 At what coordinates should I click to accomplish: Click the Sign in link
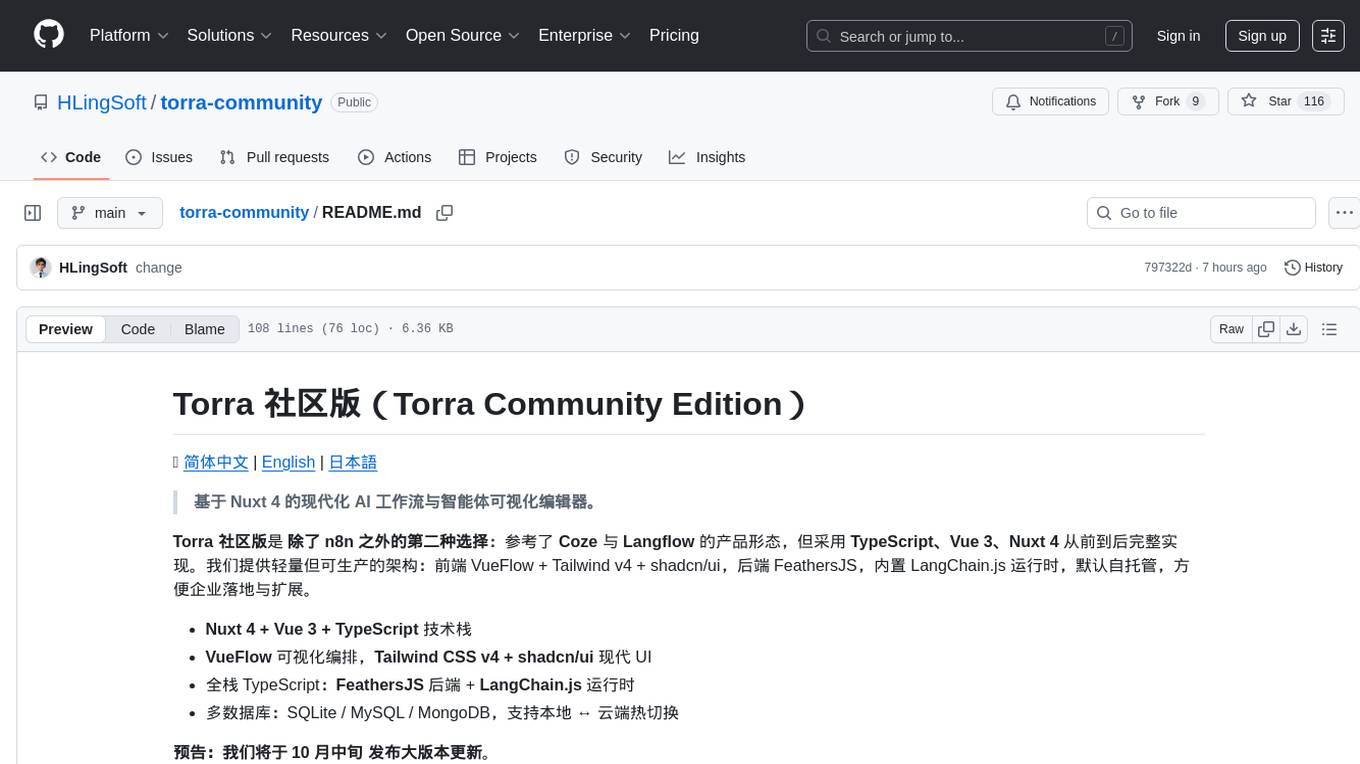1178,36
